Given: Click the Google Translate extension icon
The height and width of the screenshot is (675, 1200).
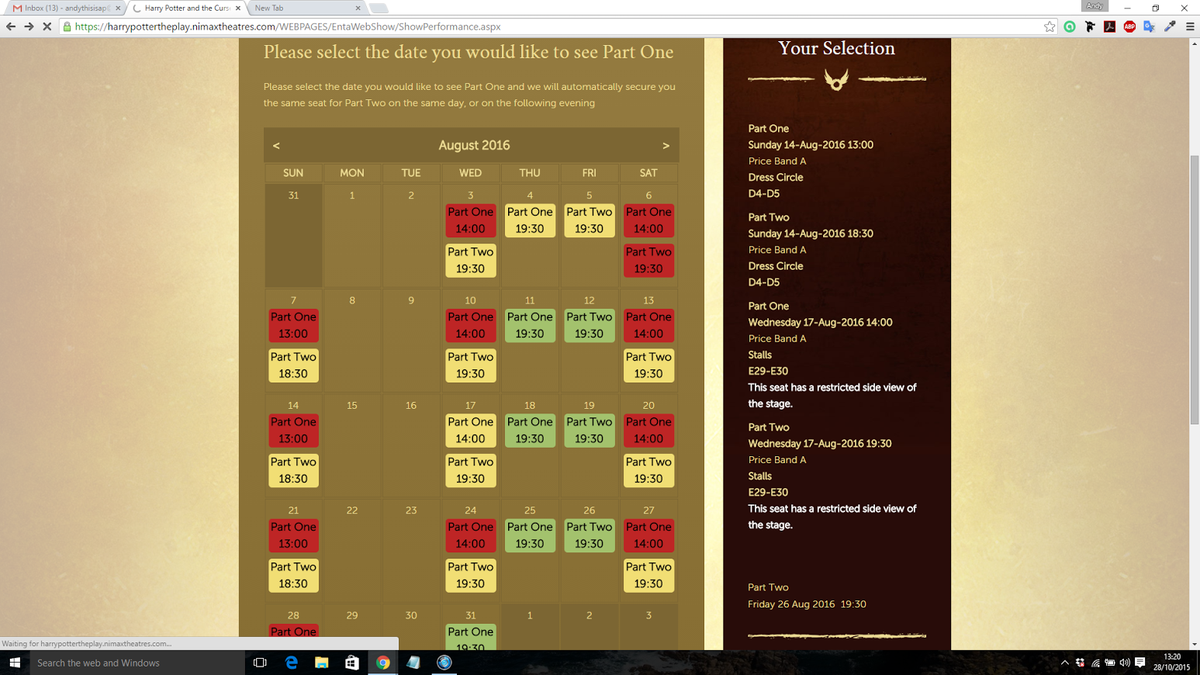Looking at the screenshot, I should point(1148,27).
